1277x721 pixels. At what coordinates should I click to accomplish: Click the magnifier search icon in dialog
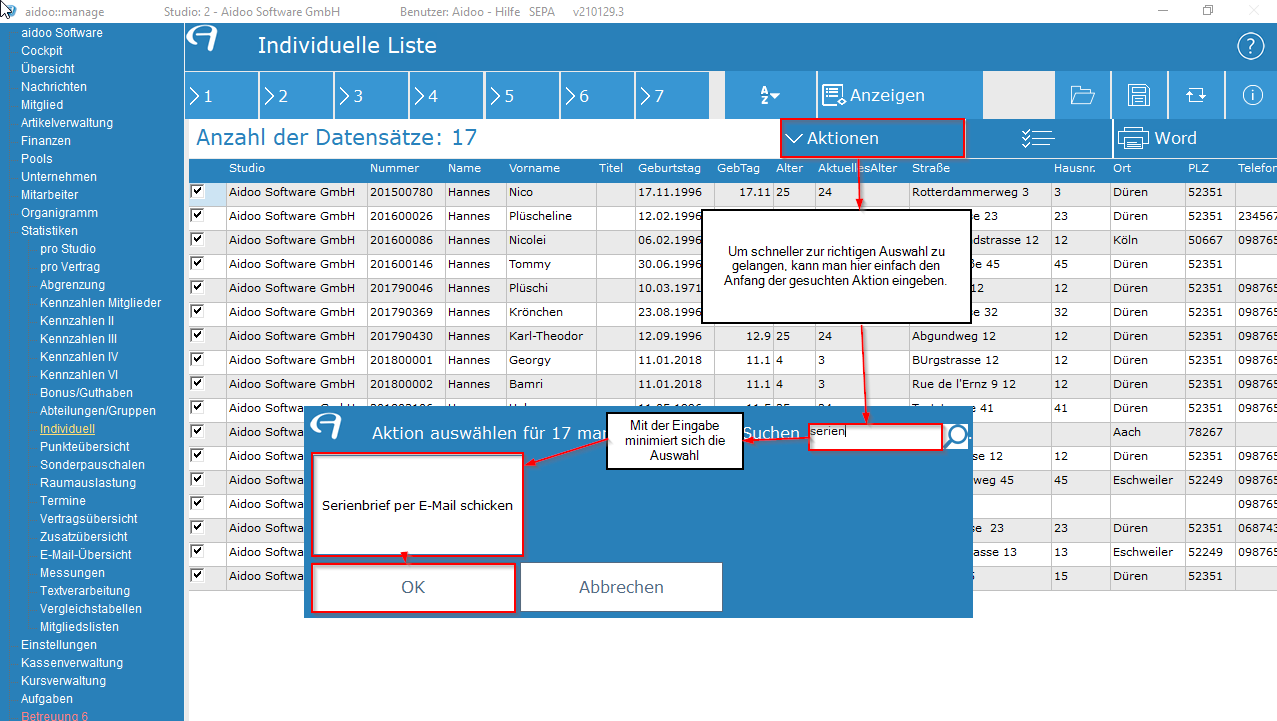957,435
